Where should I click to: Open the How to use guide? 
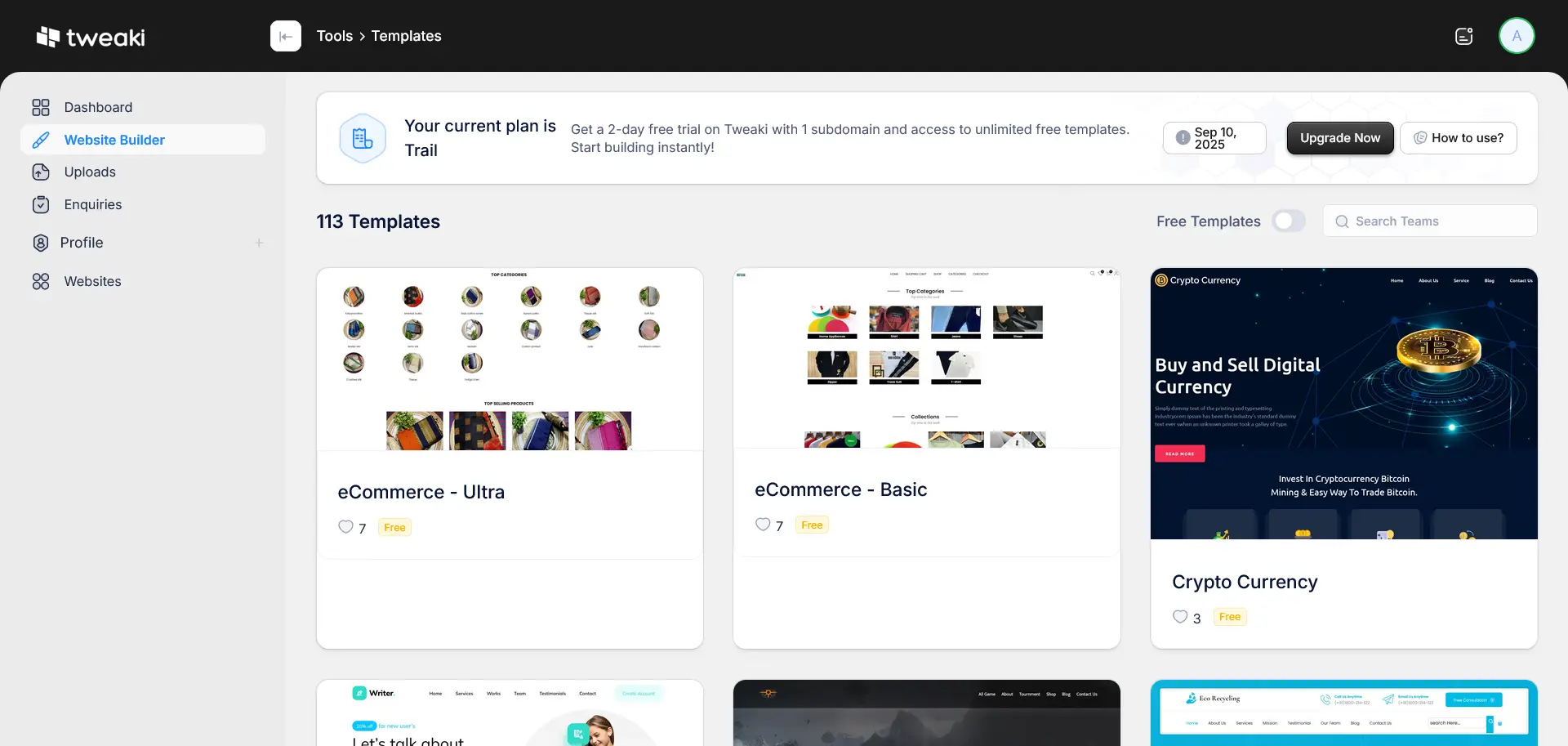point(1459,137)
